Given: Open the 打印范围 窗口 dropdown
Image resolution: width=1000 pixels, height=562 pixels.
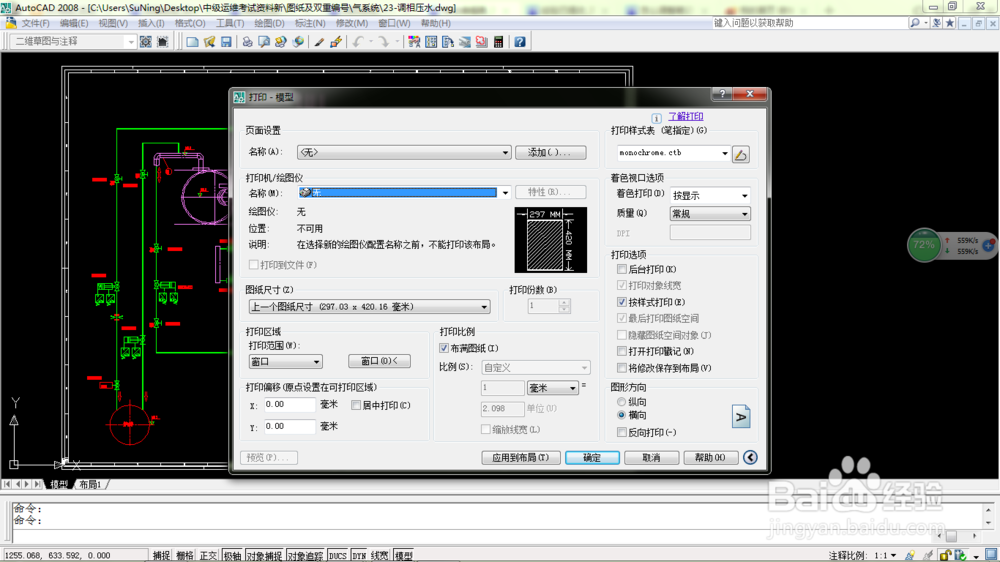Looking at the screenshot, I should [x=285, y=362].
